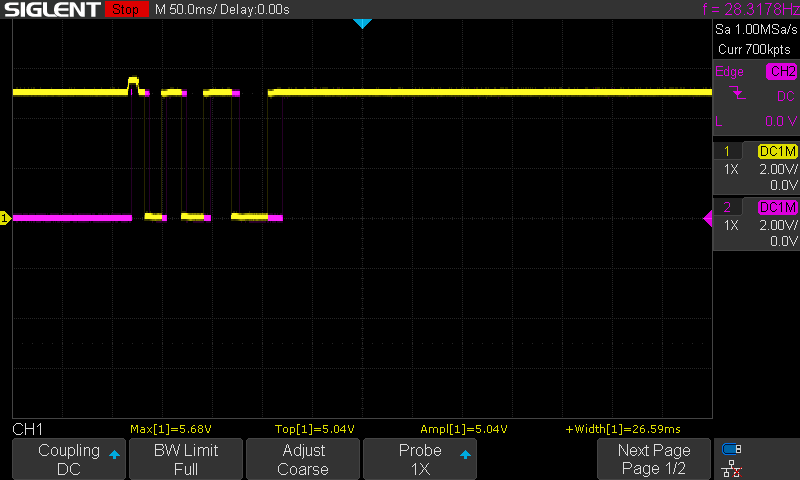This screenshot has width=800, height=480.
Task: Click the blue arrow on Probe softkey
Action: click(x=465, y=454)
